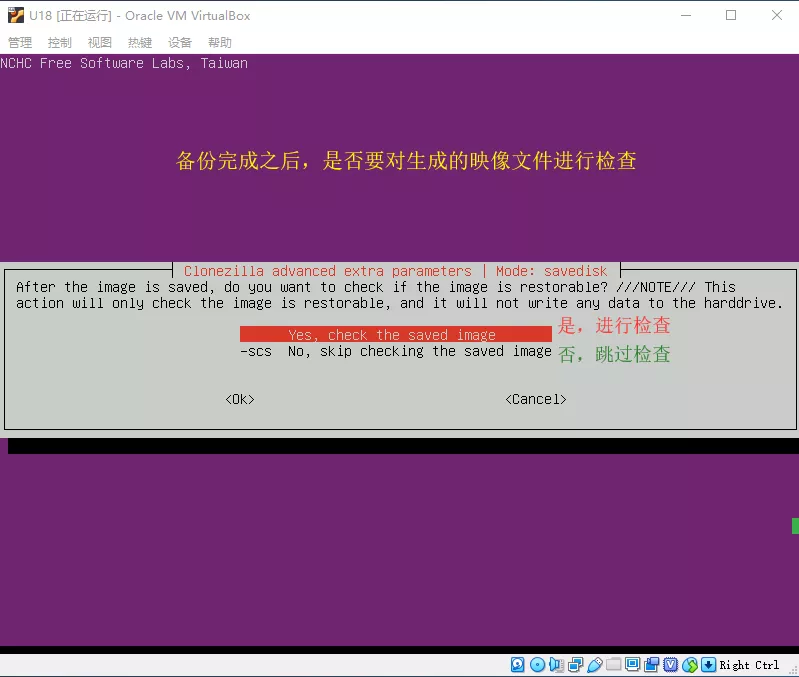Choose the <Cancel> button
The image size is (799, 677).
click(536, 399)
